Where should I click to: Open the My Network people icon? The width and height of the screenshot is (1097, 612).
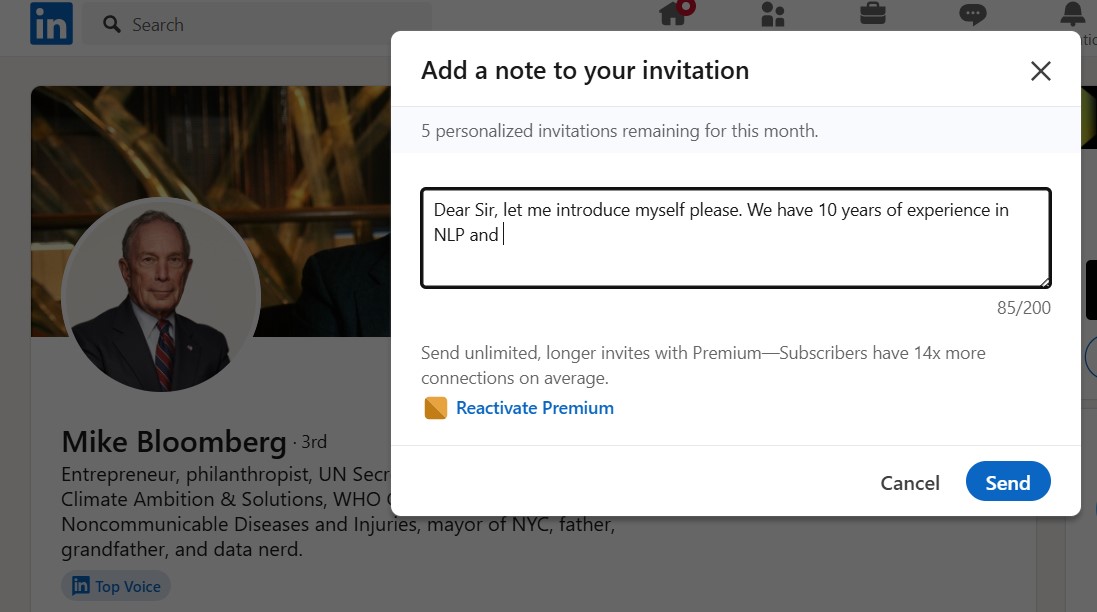tap(773, 14)
